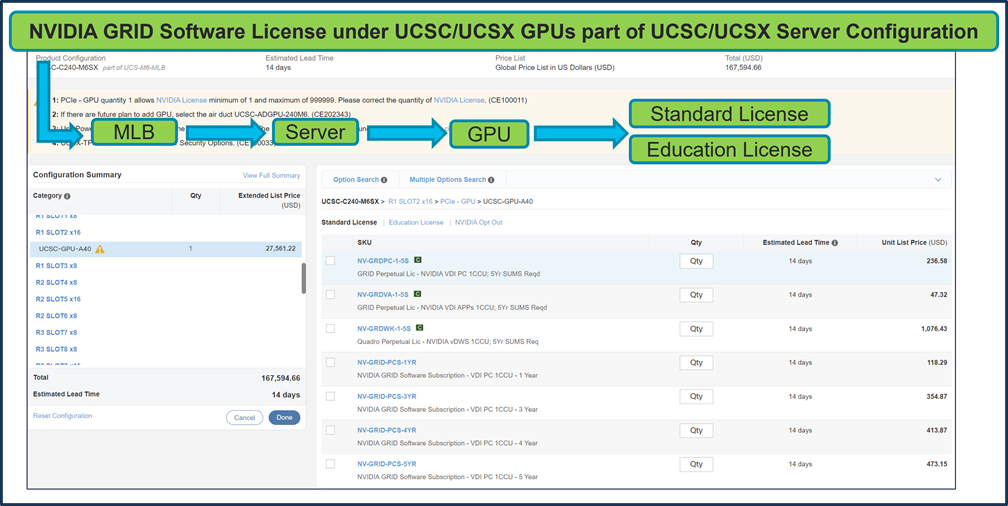Screen dimensions: 1008x506
Task: Select the NV-GRID-PCS-5YR checkbox
Action: [x=330, y=464]
